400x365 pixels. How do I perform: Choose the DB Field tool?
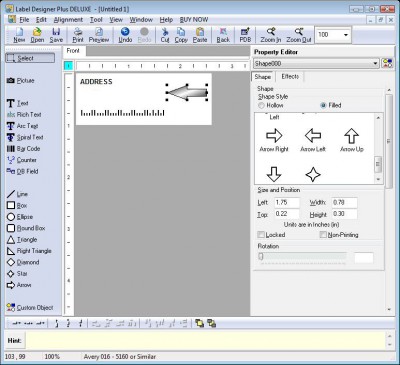point(22,171)
